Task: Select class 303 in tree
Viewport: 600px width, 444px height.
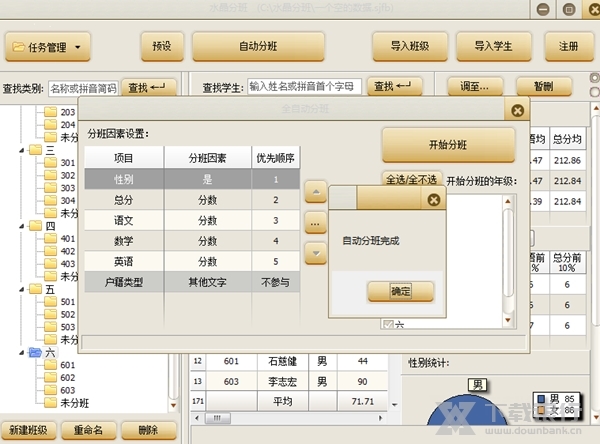Action: (68, 188)
